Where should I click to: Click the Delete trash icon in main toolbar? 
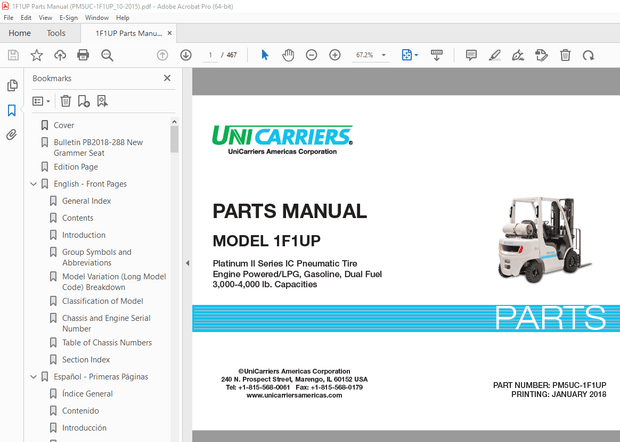pyautogui.click(x=565, y=55)
